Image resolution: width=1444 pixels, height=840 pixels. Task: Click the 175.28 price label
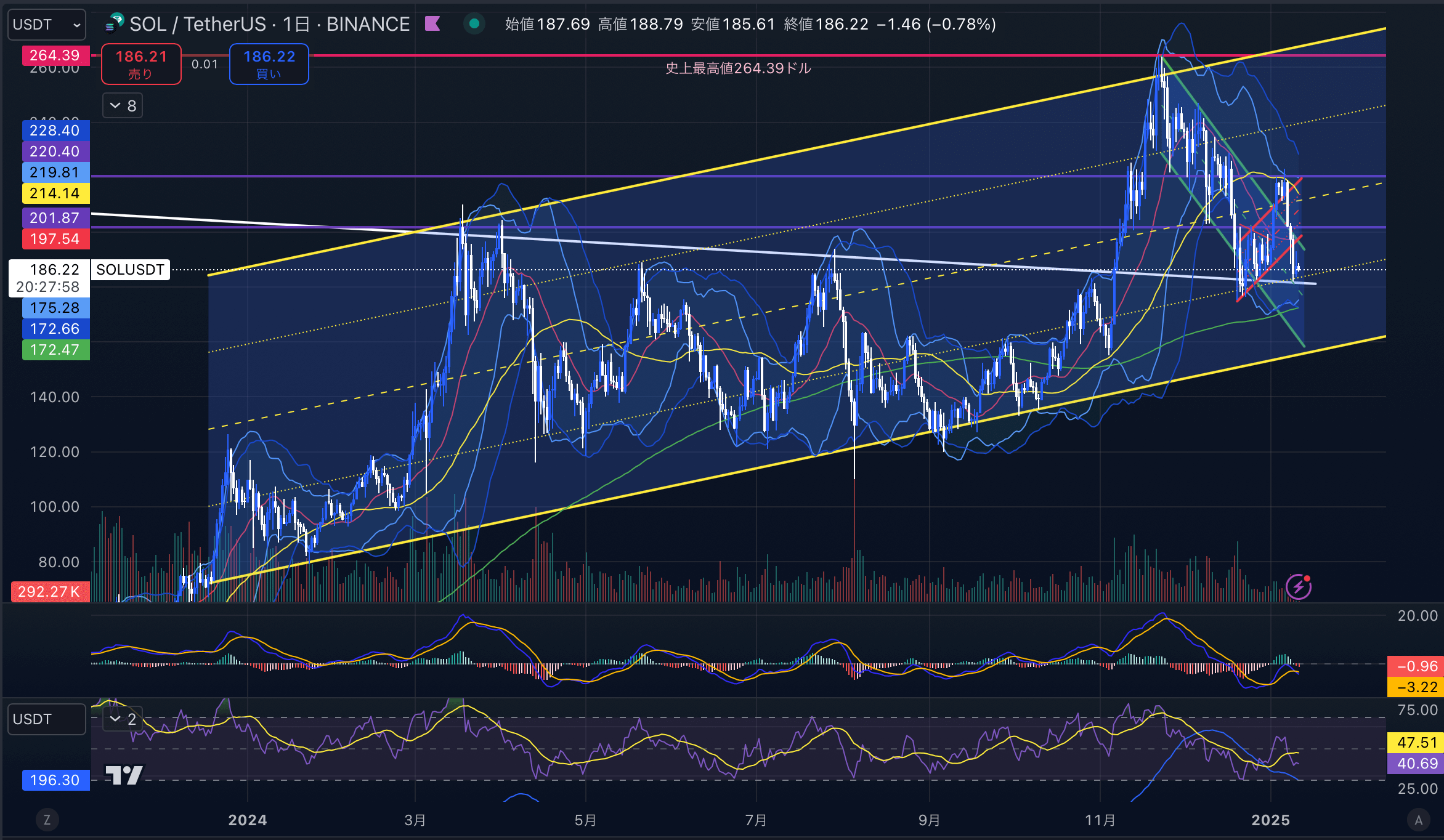point(55,308)
